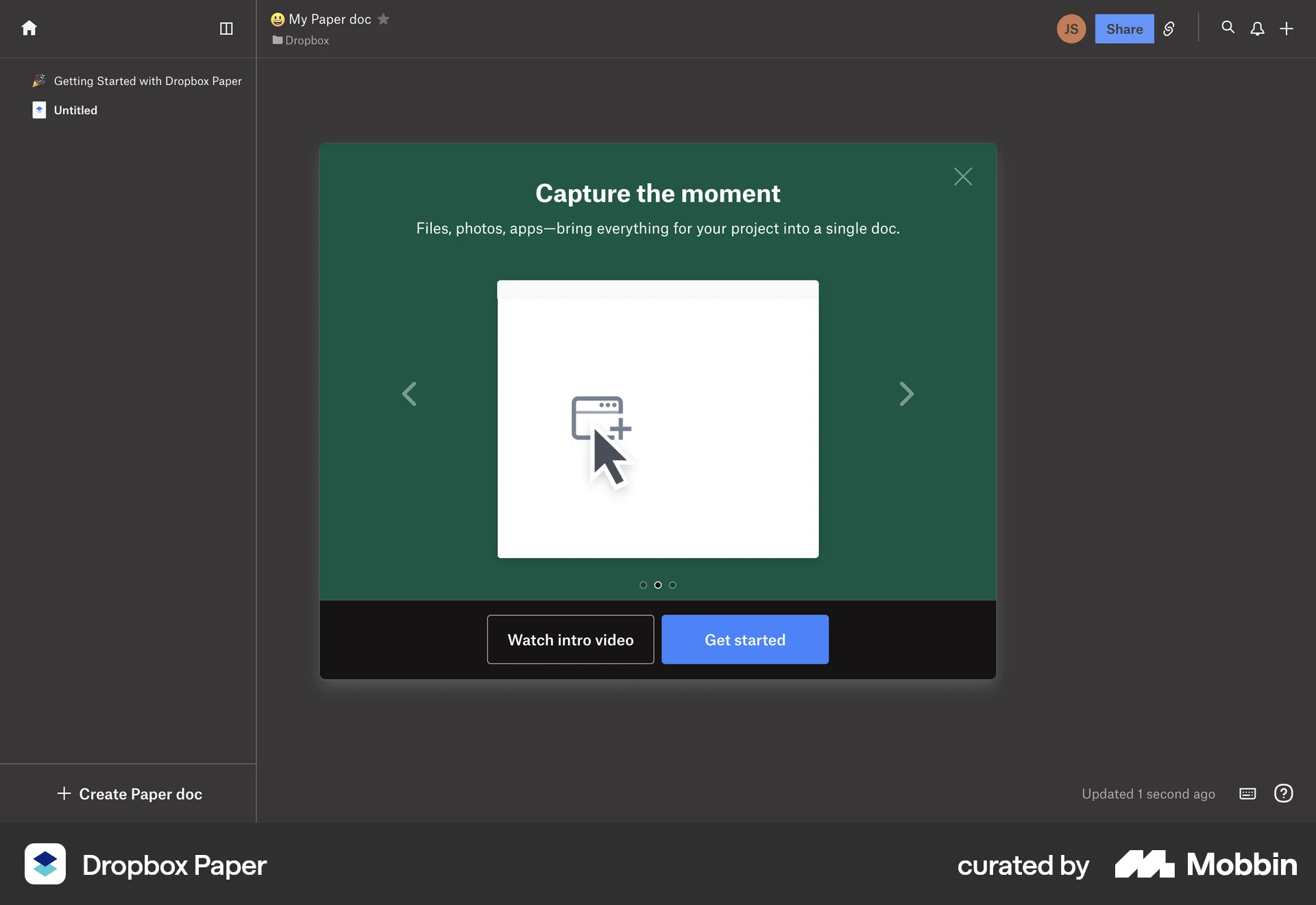Viewport: 1316px width, 905px height.
Task: Select Watch intro video
Action: coord(570,640)
